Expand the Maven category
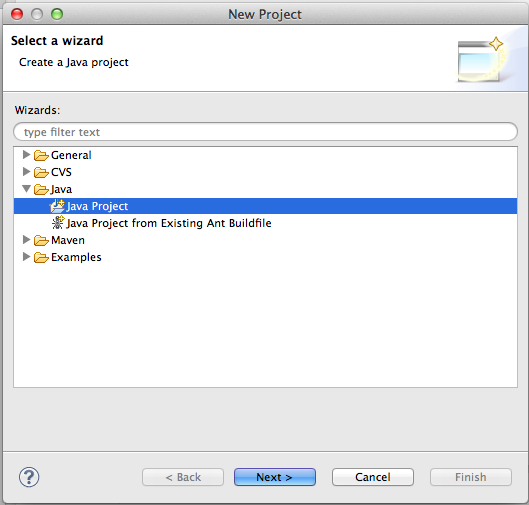 [x=26, y=240]
